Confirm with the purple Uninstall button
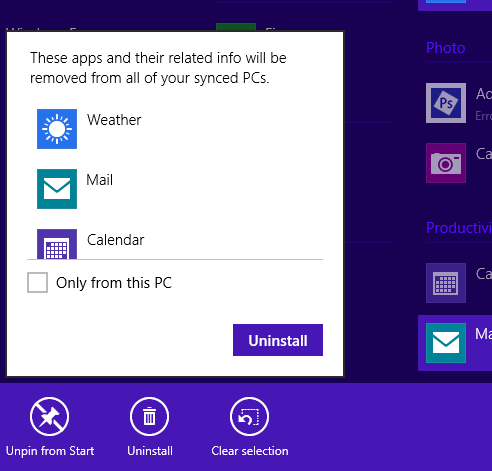492x471 pixels. click(x=278, y=340)
